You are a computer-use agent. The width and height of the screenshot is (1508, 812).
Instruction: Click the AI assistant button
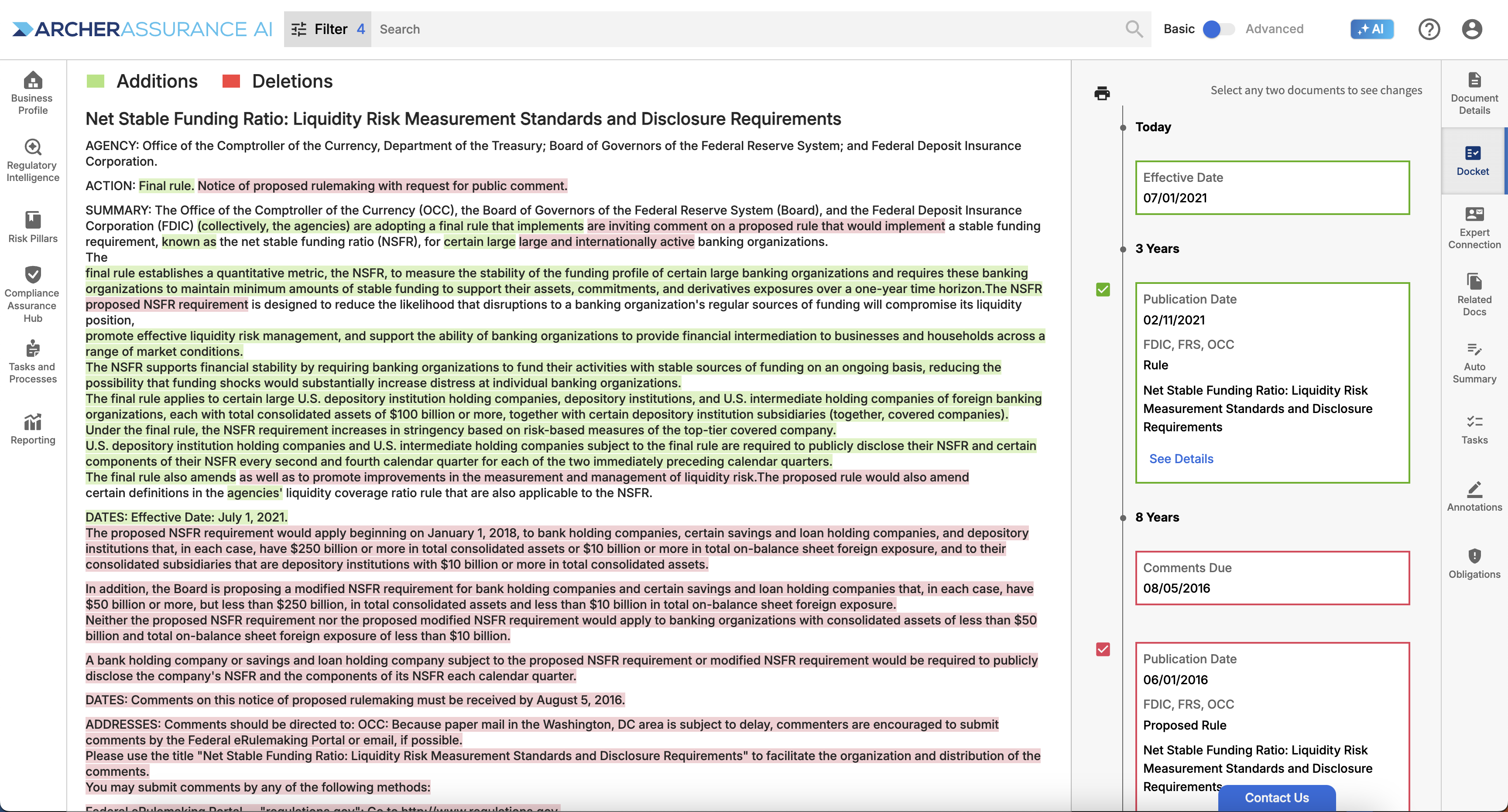[x=1371, y=29]
